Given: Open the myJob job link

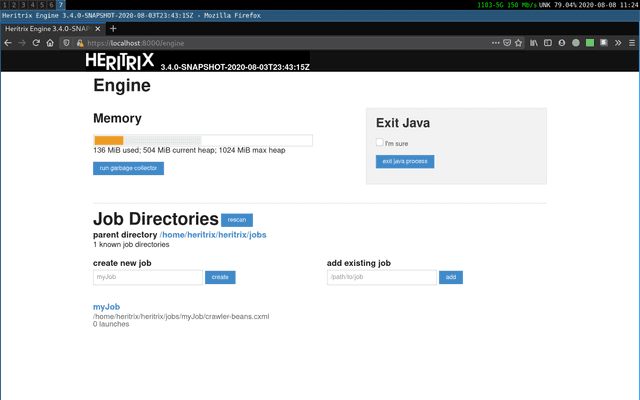Looking at the screenshot, I should (107, 307).
